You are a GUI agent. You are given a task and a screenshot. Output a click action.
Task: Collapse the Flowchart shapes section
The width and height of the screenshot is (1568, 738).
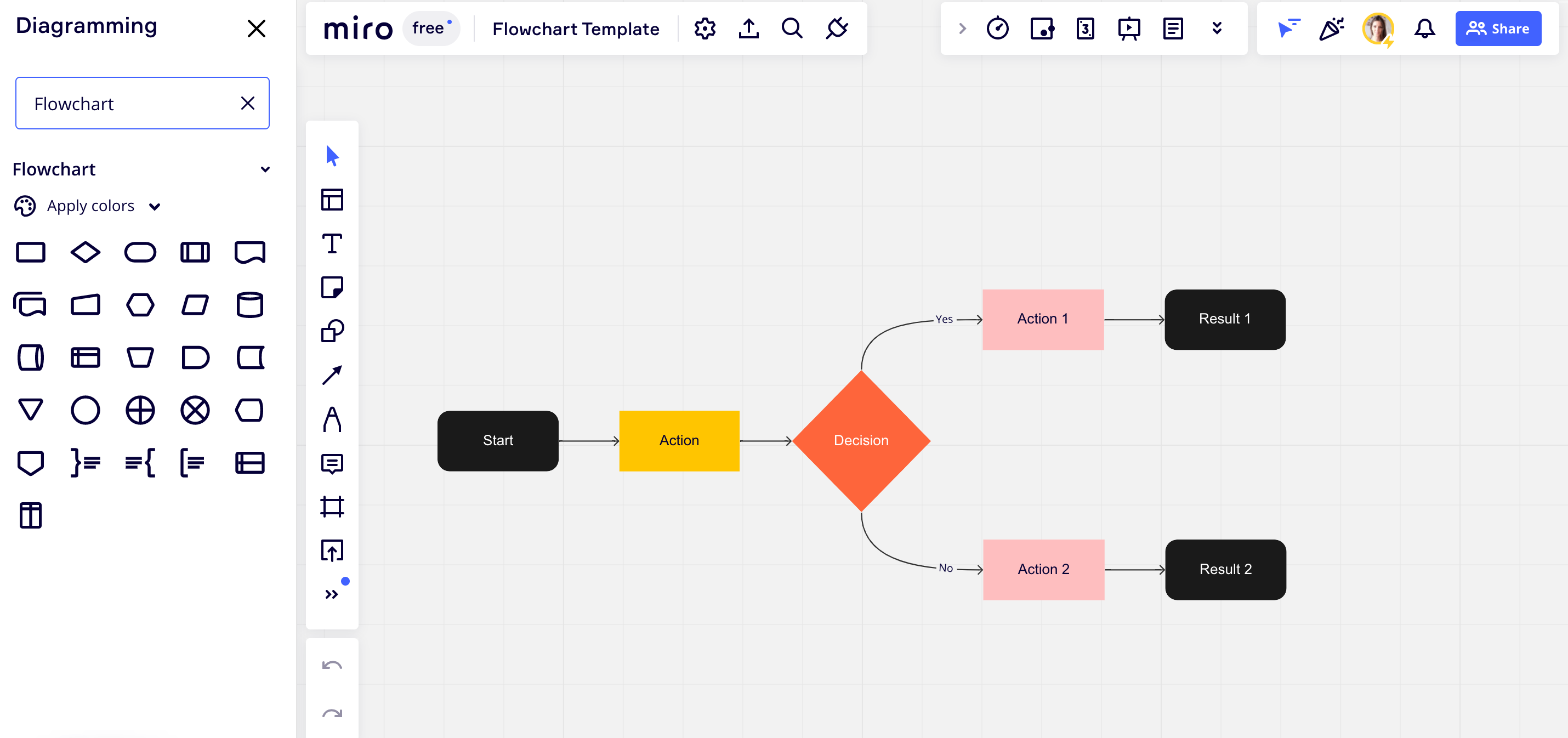click(x=265, y=169)
